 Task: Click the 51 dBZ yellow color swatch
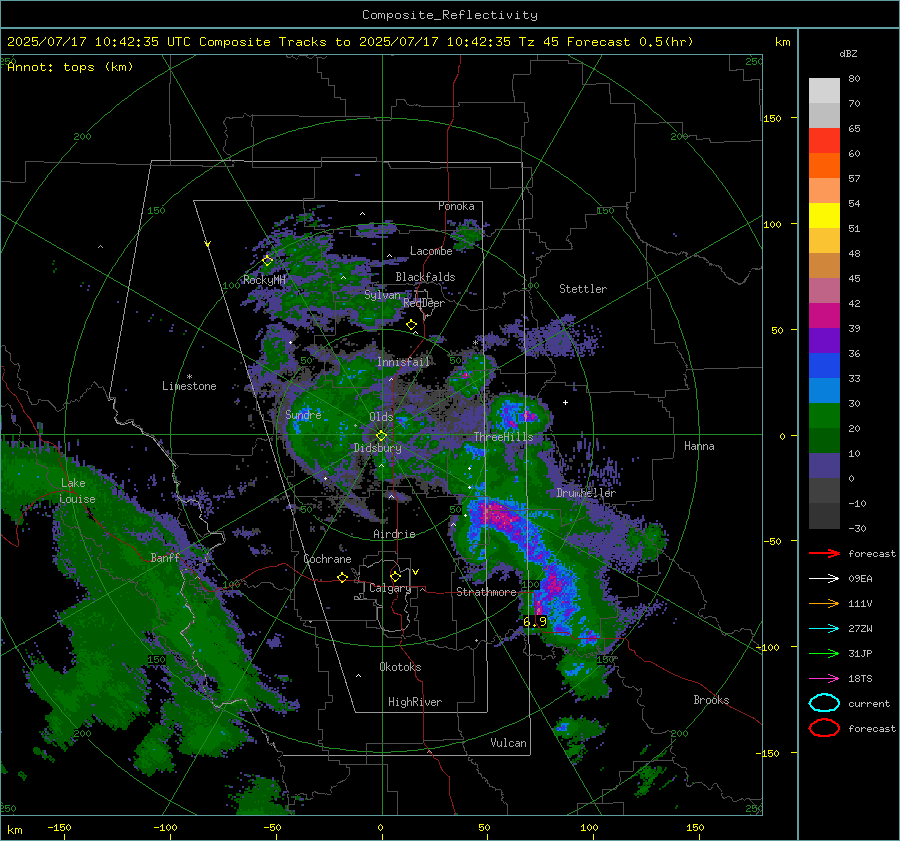[x=824, y=216]
